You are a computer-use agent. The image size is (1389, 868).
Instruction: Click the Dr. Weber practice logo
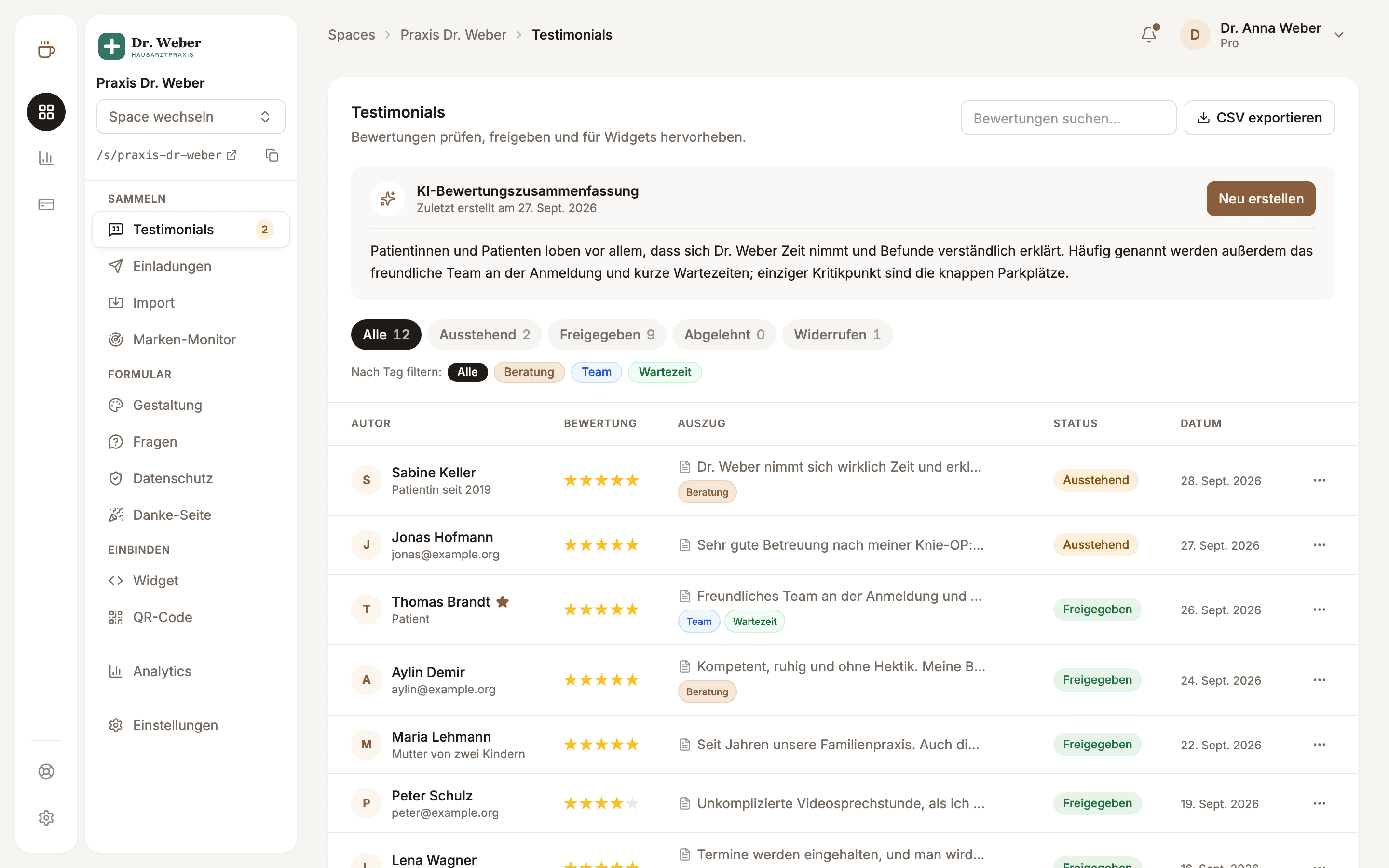point(149,46)
